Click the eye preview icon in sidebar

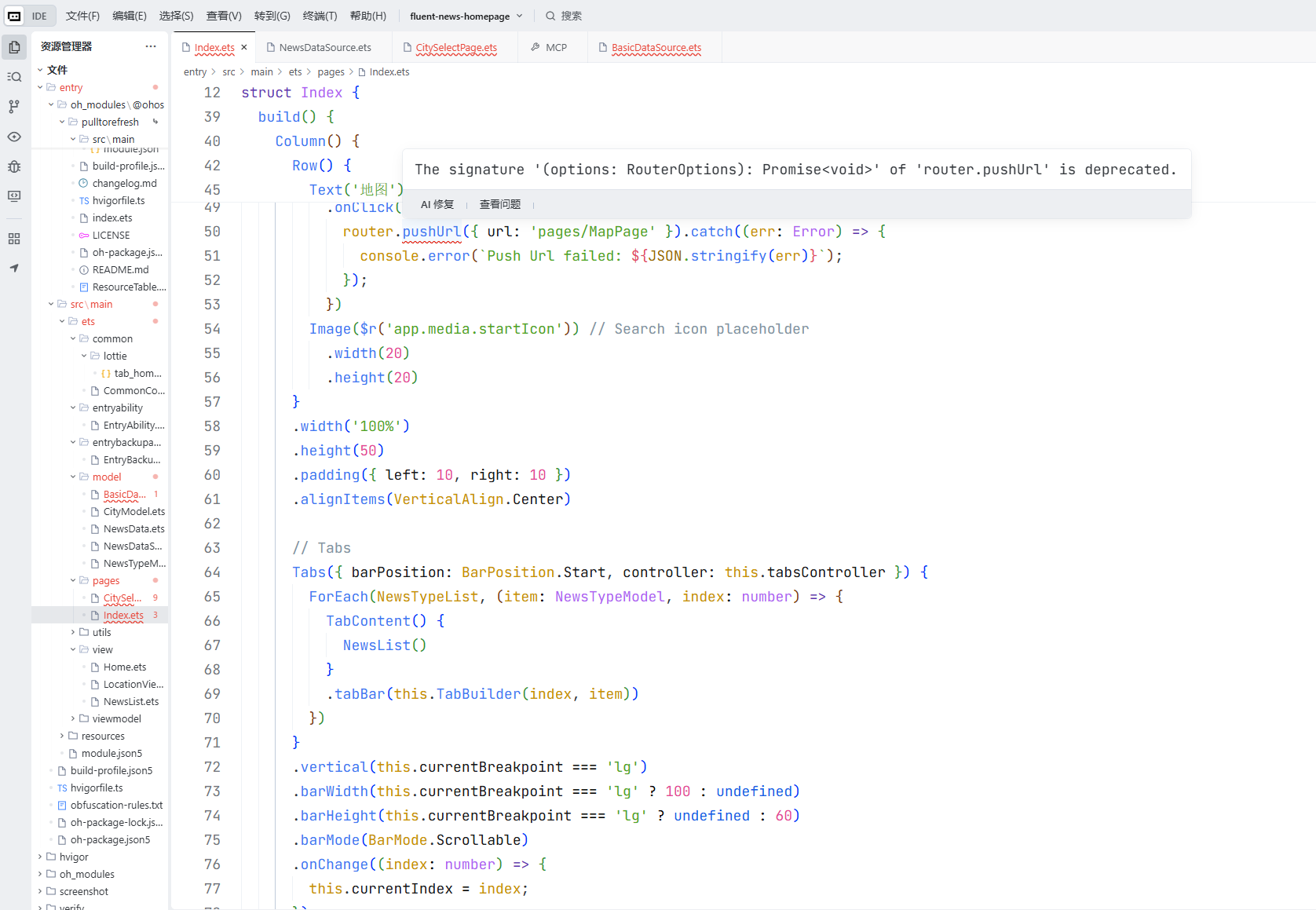tap(14, 137)
